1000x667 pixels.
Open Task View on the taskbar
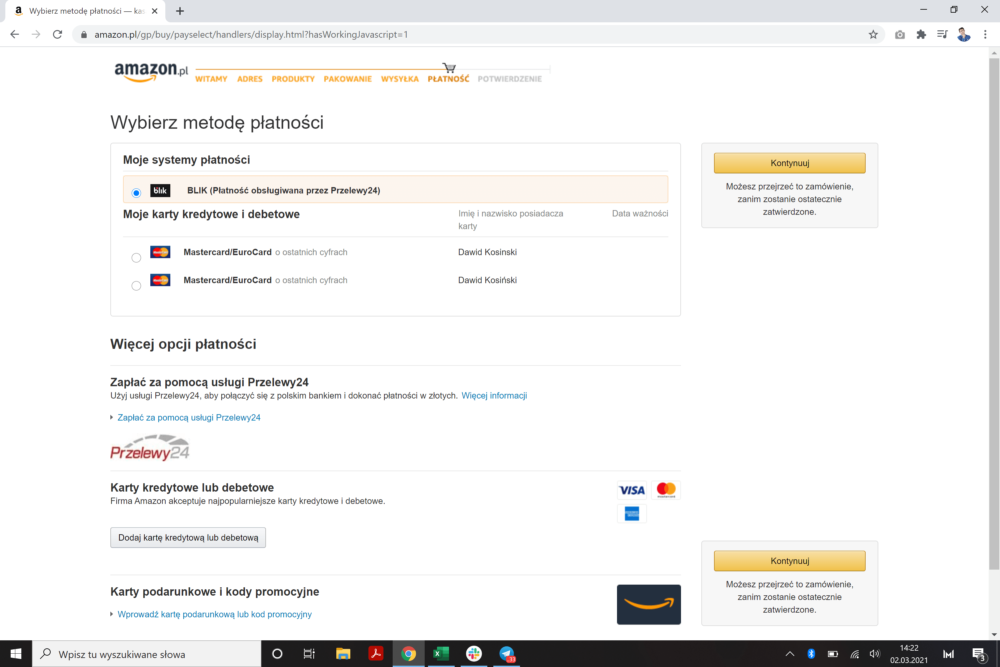pos(309,654)
